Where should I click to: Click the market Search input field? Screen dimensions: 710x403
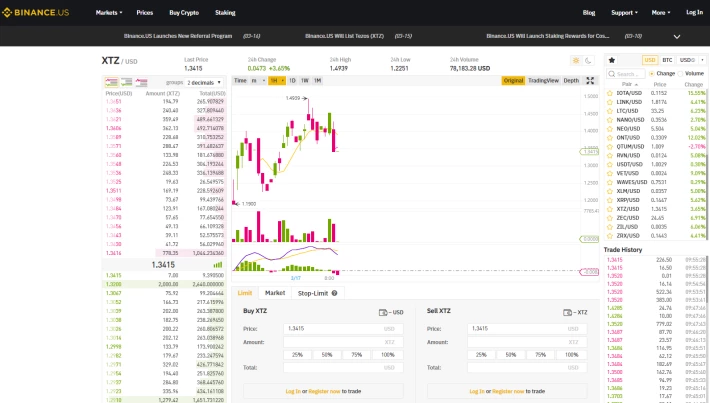click(626, 74)
